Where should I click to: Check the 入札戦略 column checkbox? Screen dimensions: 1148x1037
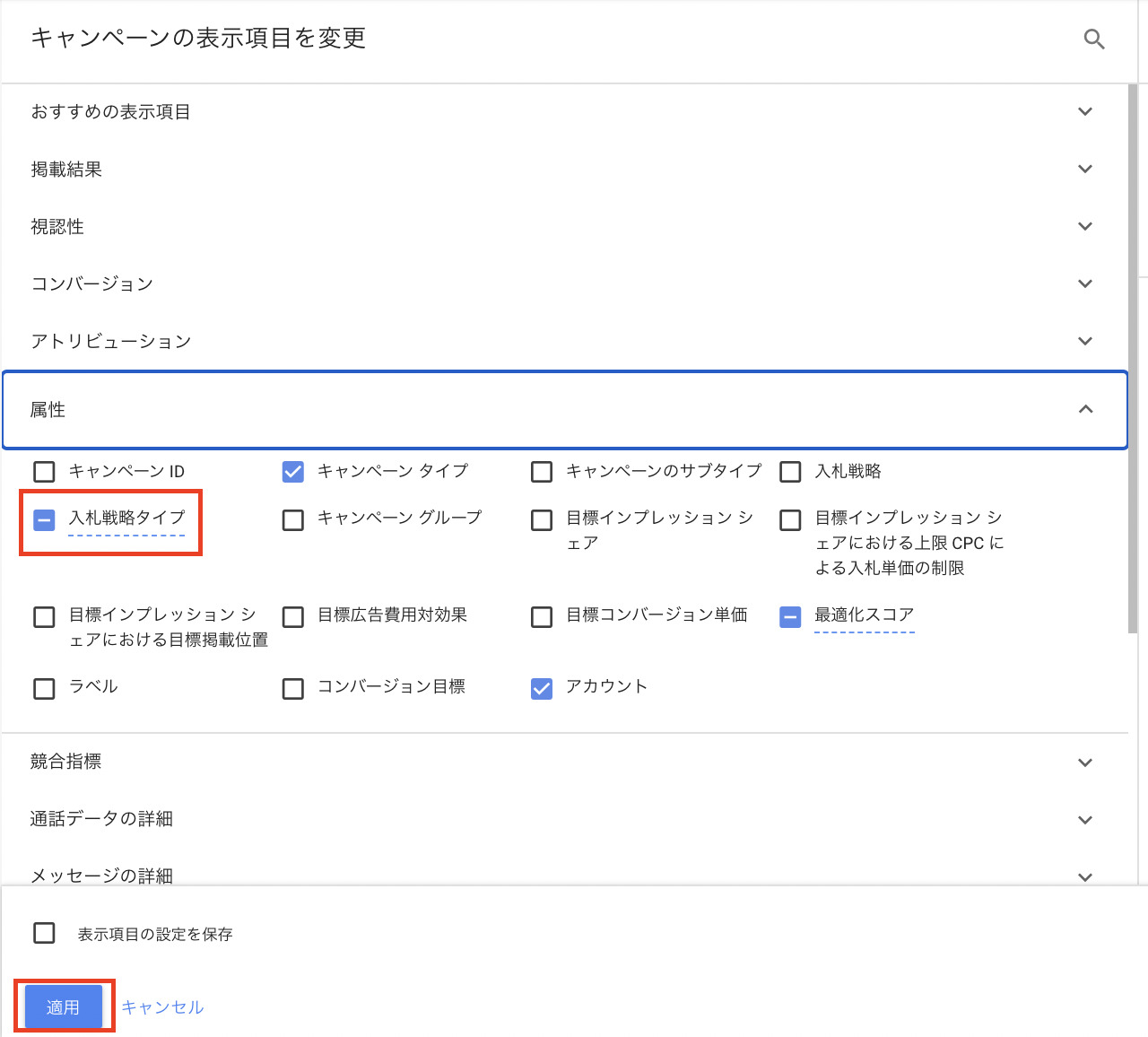point(790,472)
